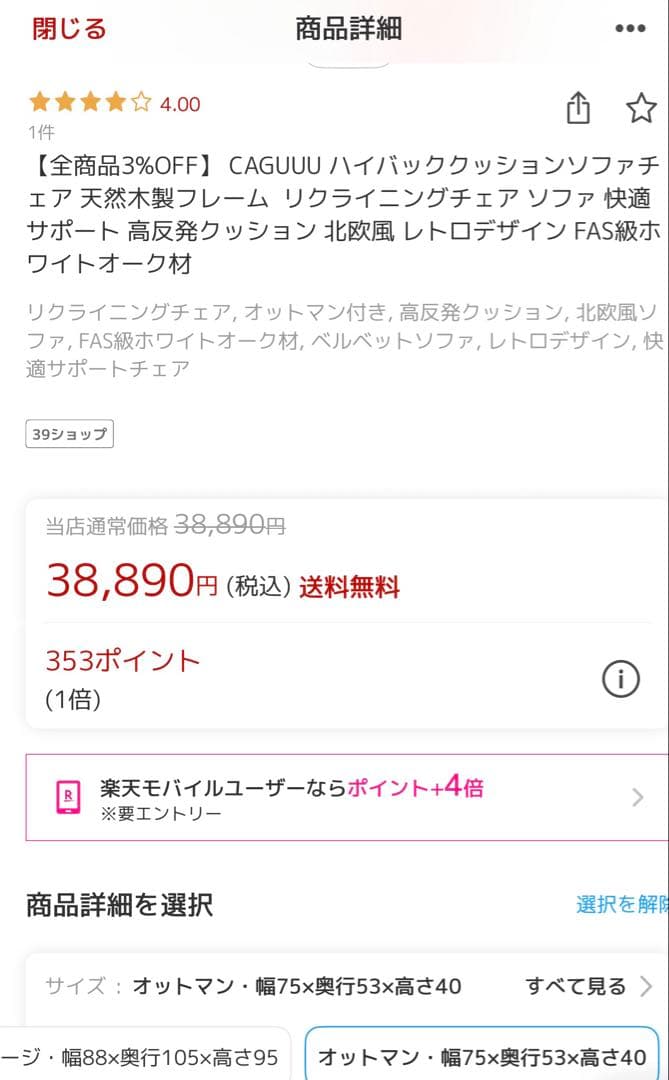Click 選択を解除 link to clear selection
669x1080 pixels.
(x=622, y=905)
